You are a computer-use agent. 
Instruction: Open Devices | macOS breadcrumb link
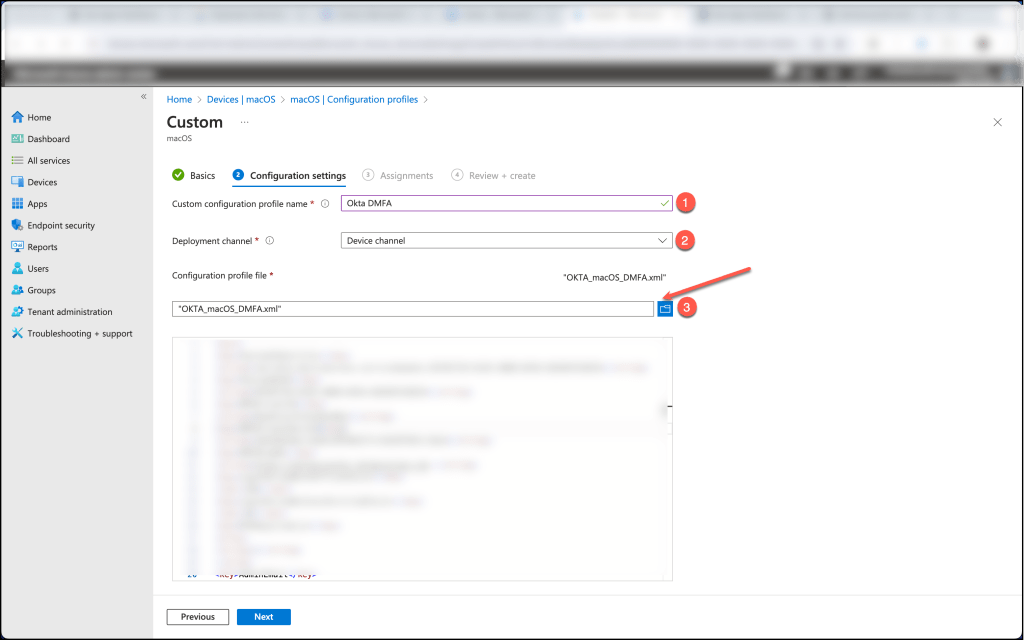240,100
